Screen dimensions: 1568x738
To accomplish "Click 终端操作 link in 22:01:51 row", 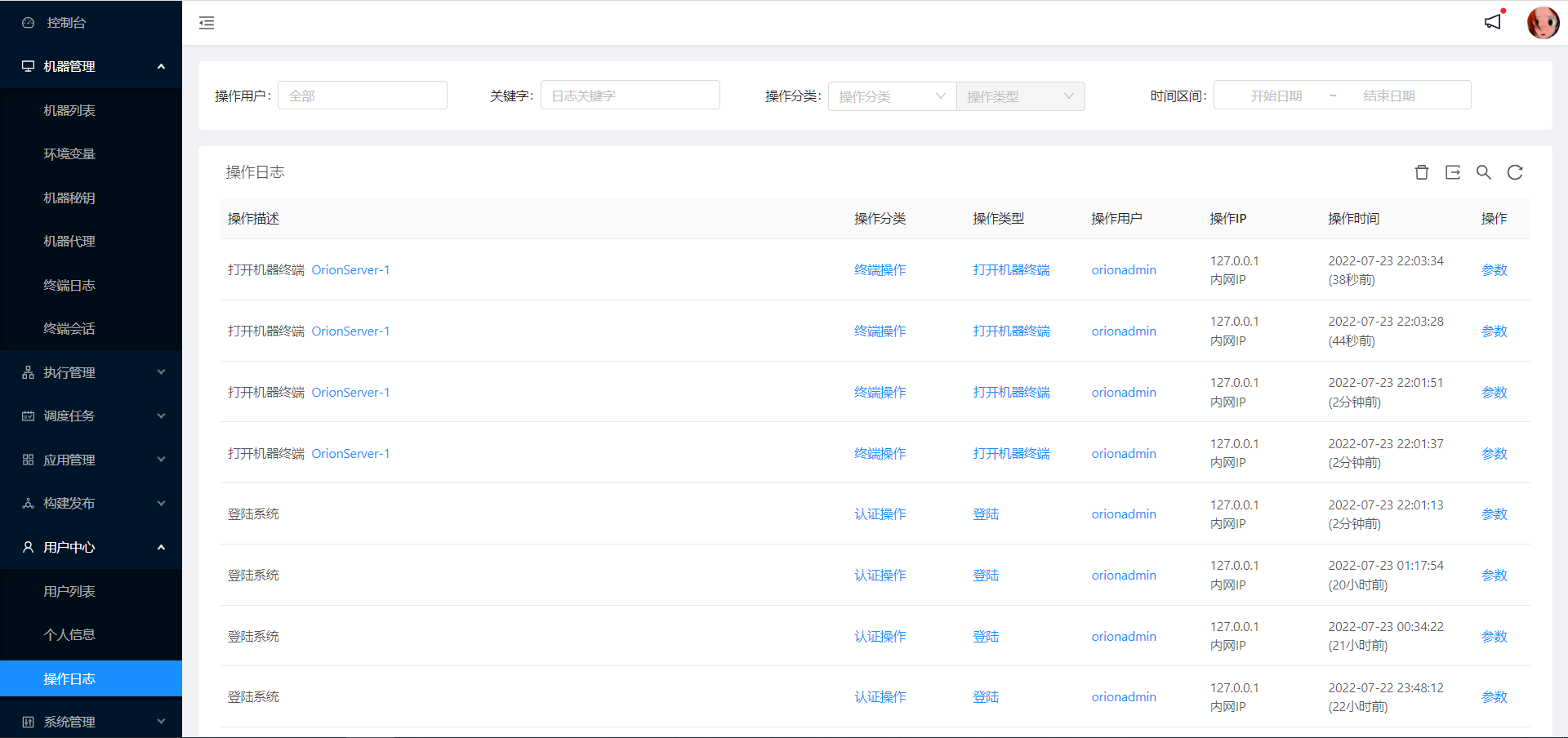I will [x=880, y=393].
